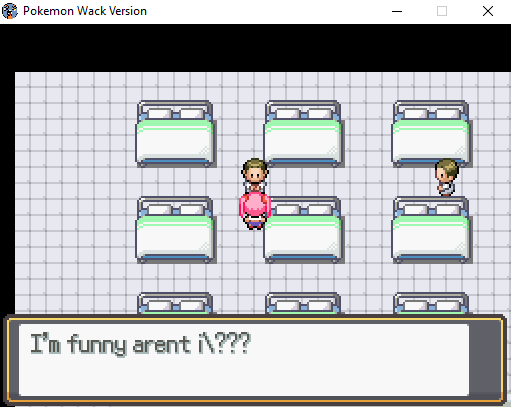This screenshot has height=407, width=511.
Task: Click the mustached man facing the player
Action: pos(255,176)
